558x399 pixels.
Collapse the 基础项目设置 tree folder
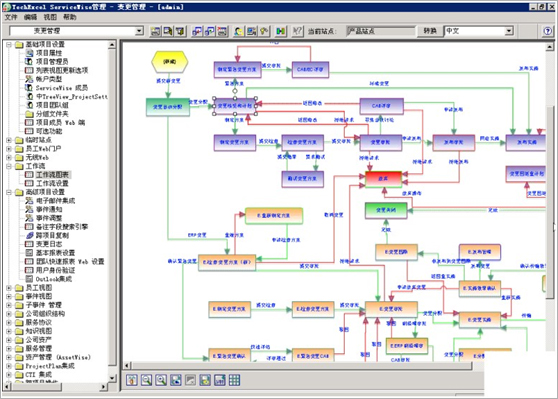tap(9, 44)
